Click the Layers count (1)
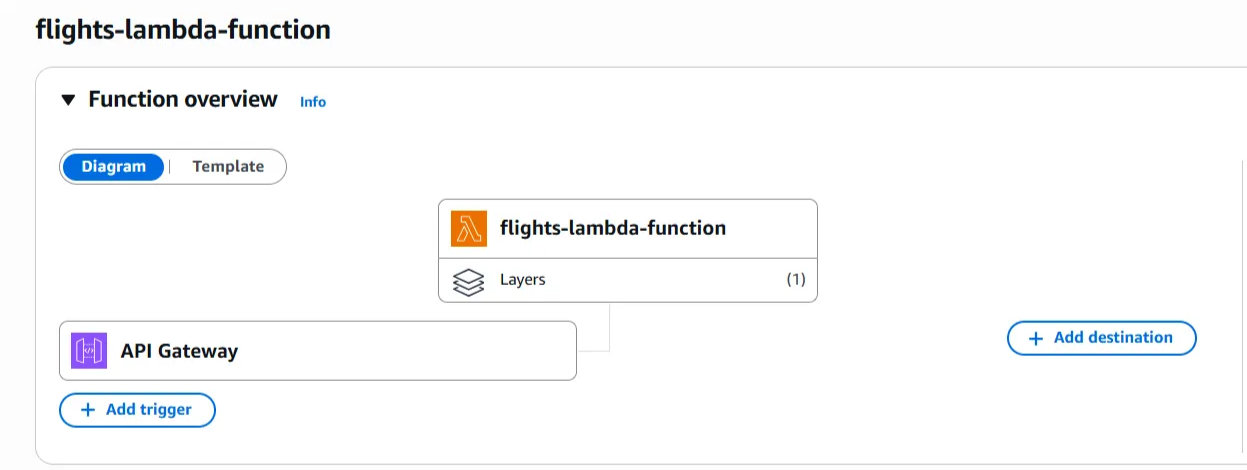 (795, 280)
